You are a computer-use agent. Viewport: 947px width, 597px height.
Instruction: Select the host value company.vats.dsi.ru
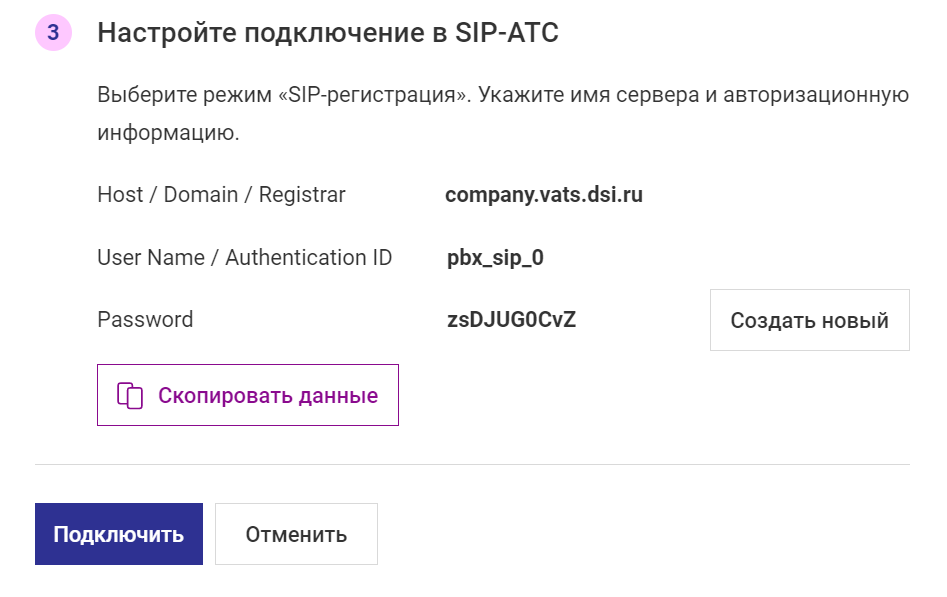click(x=544, y=195)
